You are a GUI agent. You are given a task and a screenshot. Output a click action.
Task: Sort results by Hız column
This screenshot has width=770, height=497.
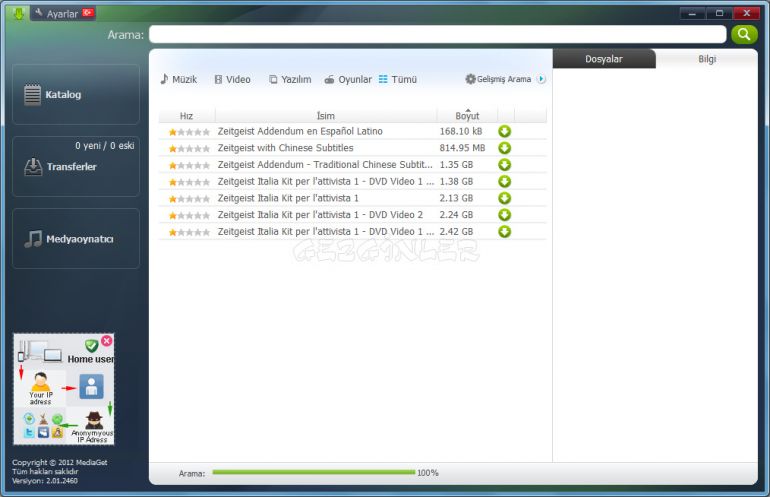coord(186,116)
